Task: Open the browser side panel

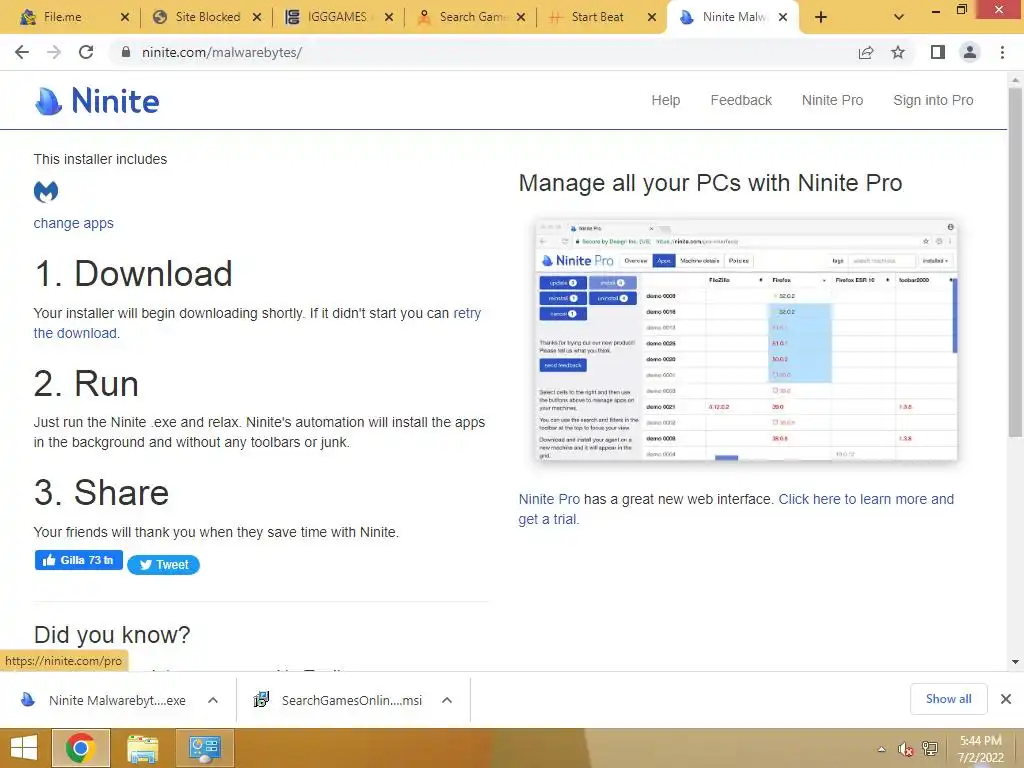Action: pyautogui.click(x=938, y=52)
